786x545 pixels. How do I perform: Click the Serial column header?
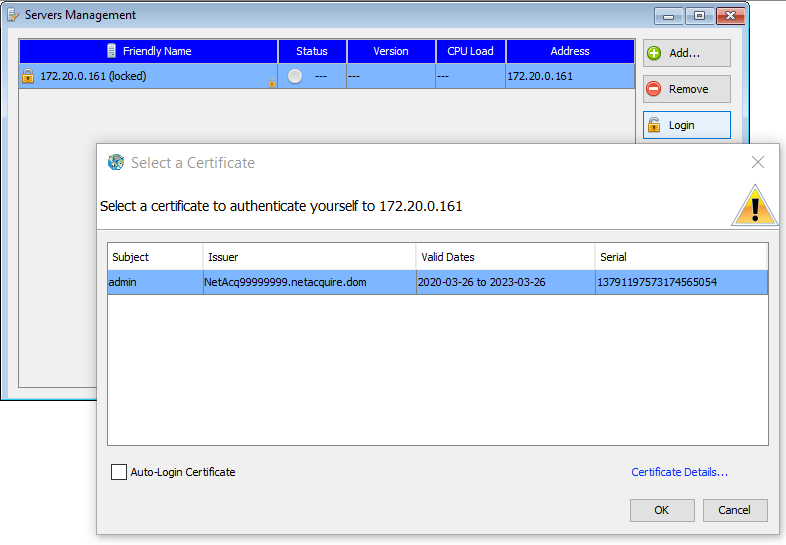[x=681, y=257]
